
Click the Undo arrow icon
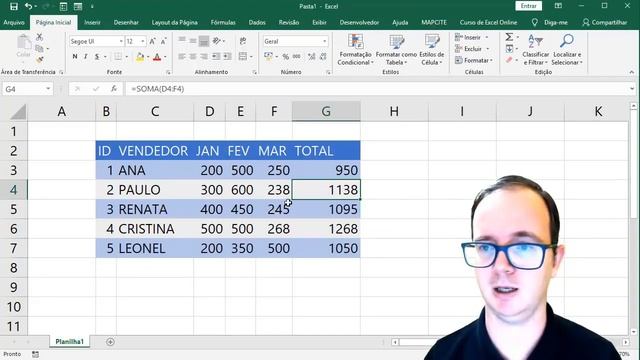(x=28, y=6)
